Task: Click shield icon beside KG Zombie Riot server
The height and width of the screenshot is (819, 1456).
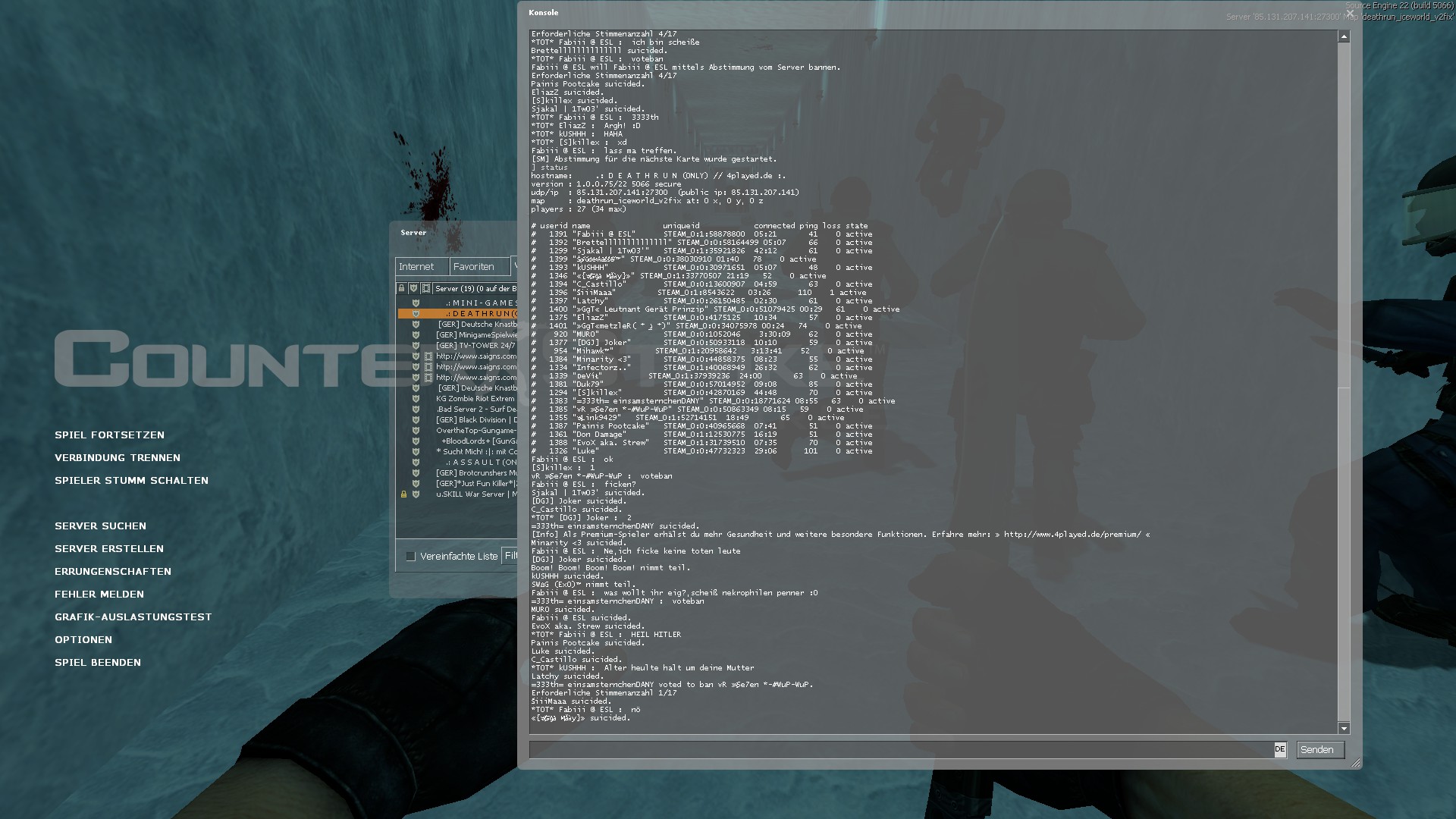Action: click(x=416, y=399)
